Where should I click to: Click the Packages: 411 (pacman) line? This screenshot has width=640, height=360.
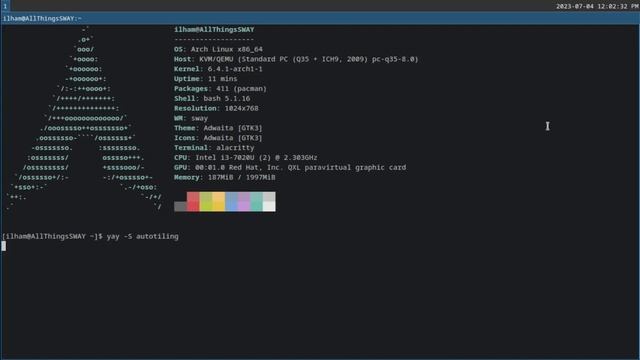pos(220,89)
